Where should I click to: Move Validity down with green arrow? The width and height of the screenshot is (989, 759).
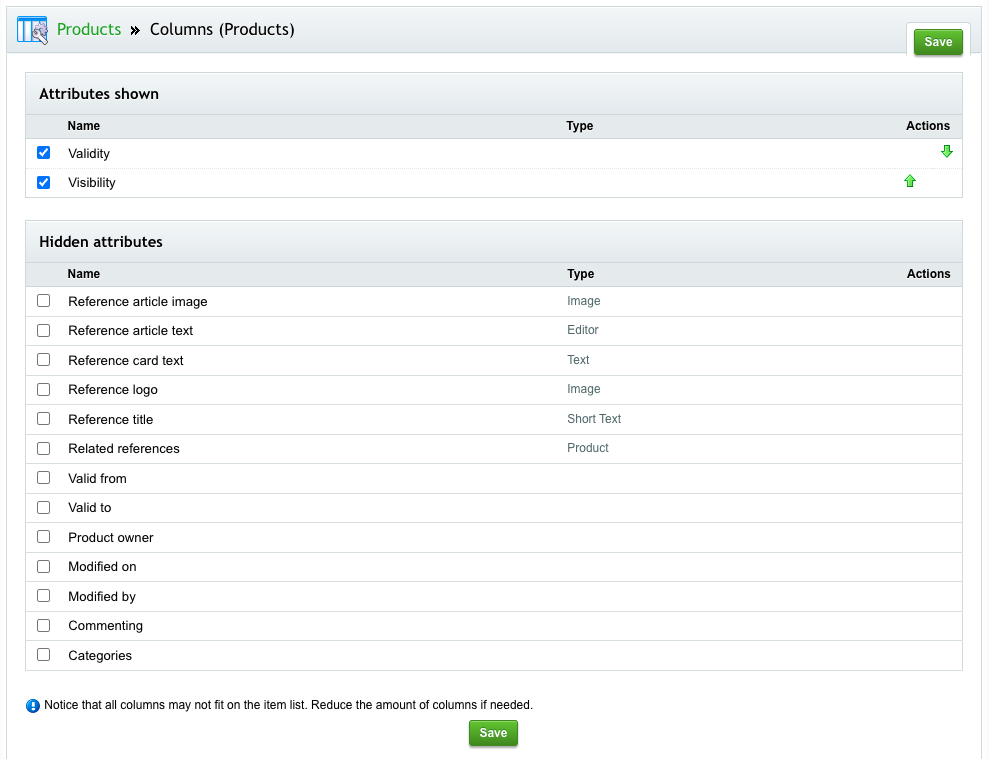click(x=946, y=152)
